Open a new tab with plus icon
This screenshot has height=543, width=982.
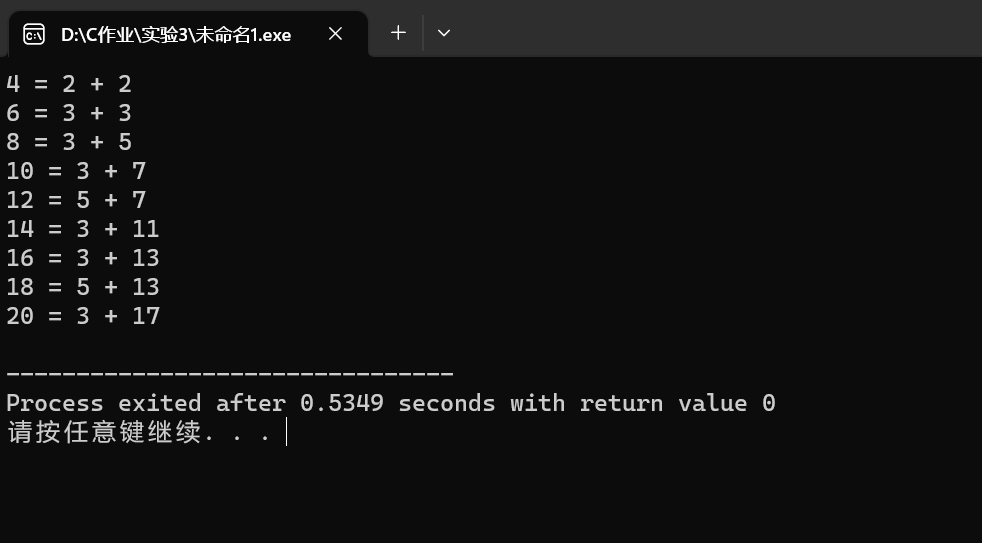pyautogui.click(x=398, y=33)
